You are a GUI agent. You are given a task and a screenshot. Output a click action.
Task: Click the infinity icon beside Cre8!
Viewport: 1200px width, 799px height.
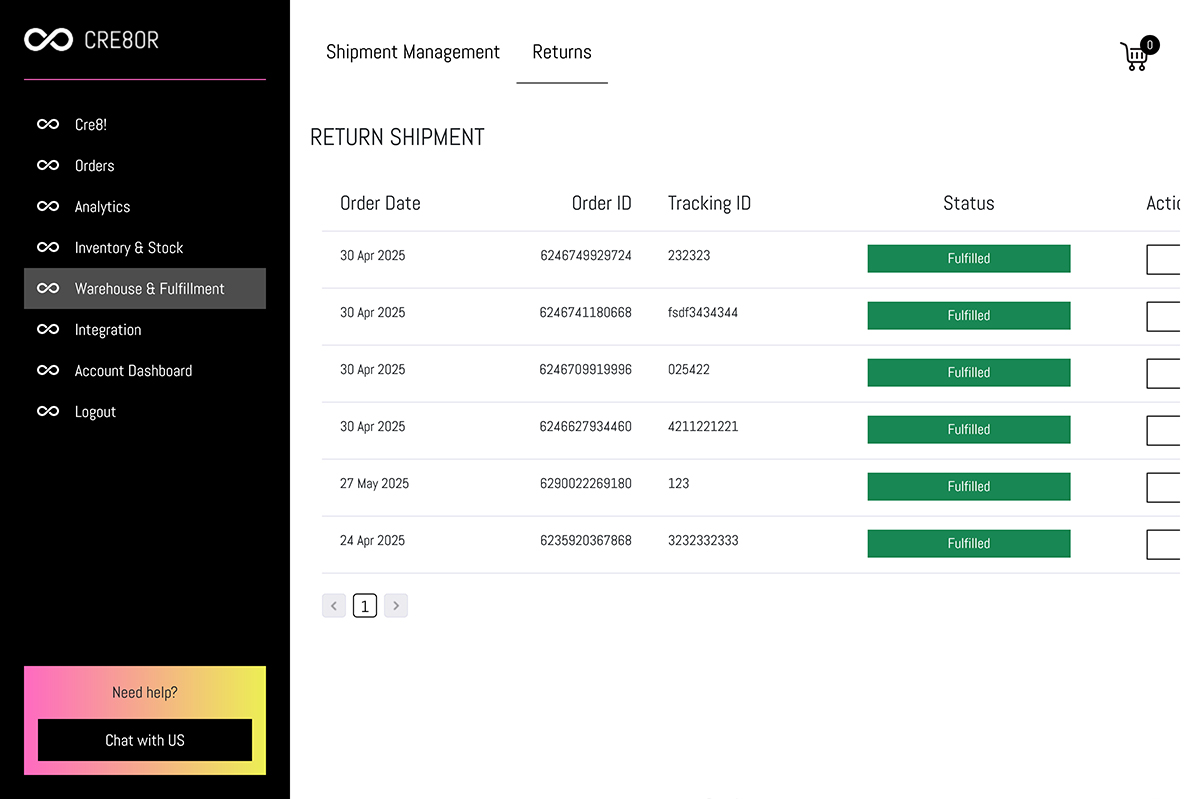click(48, 125)
